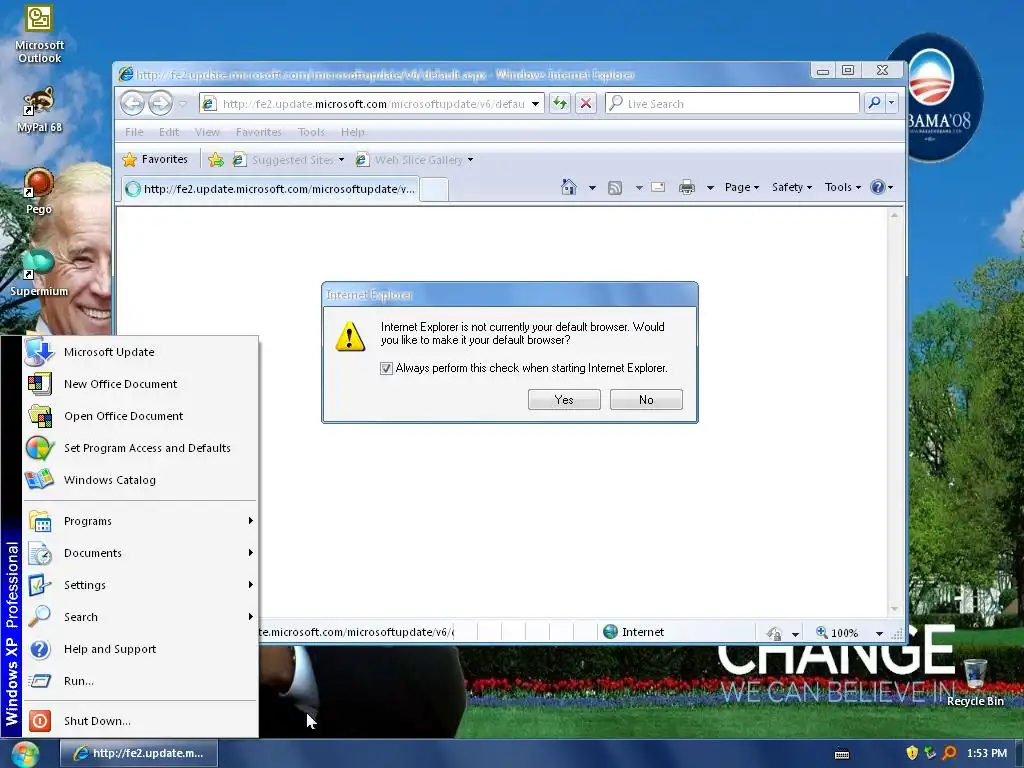
Task: Expand the Web Slice Gallery dropdown
Action: pyautogui.click(x=470, y=160)
